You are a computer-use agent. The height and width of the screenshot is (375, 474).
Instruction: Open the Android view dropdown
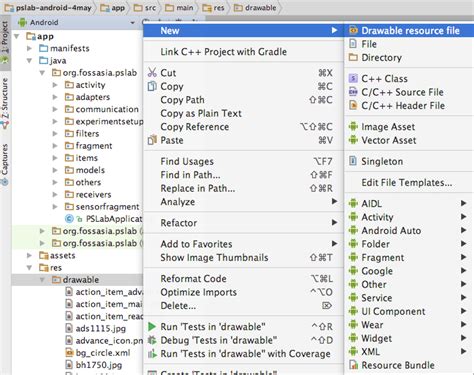pos(77,22)
